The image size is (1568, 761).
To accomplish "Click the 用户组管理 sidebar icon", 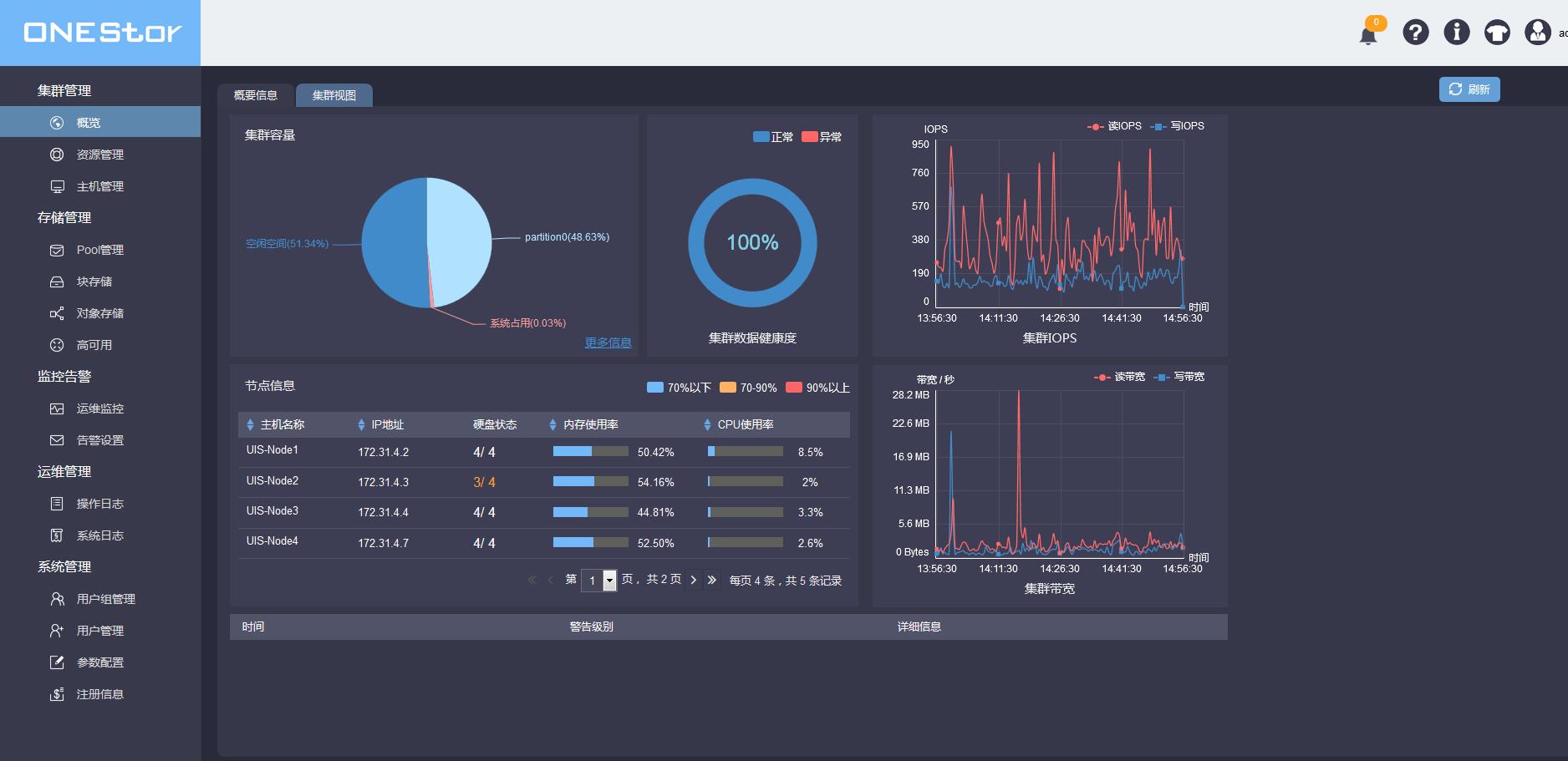I will (57, 599).
